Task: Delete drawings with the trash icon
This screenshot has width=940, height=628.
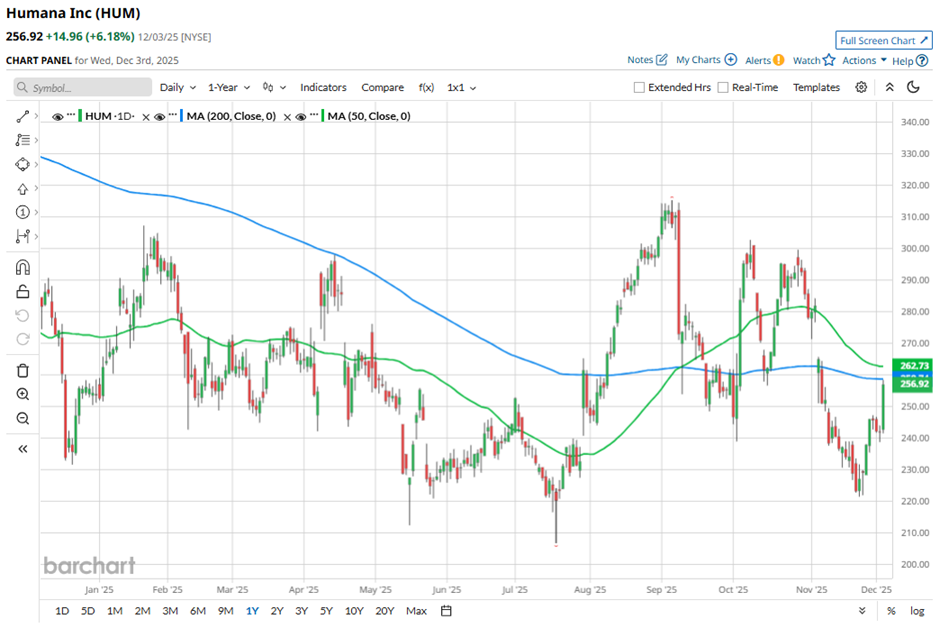Action: point(23,370)
